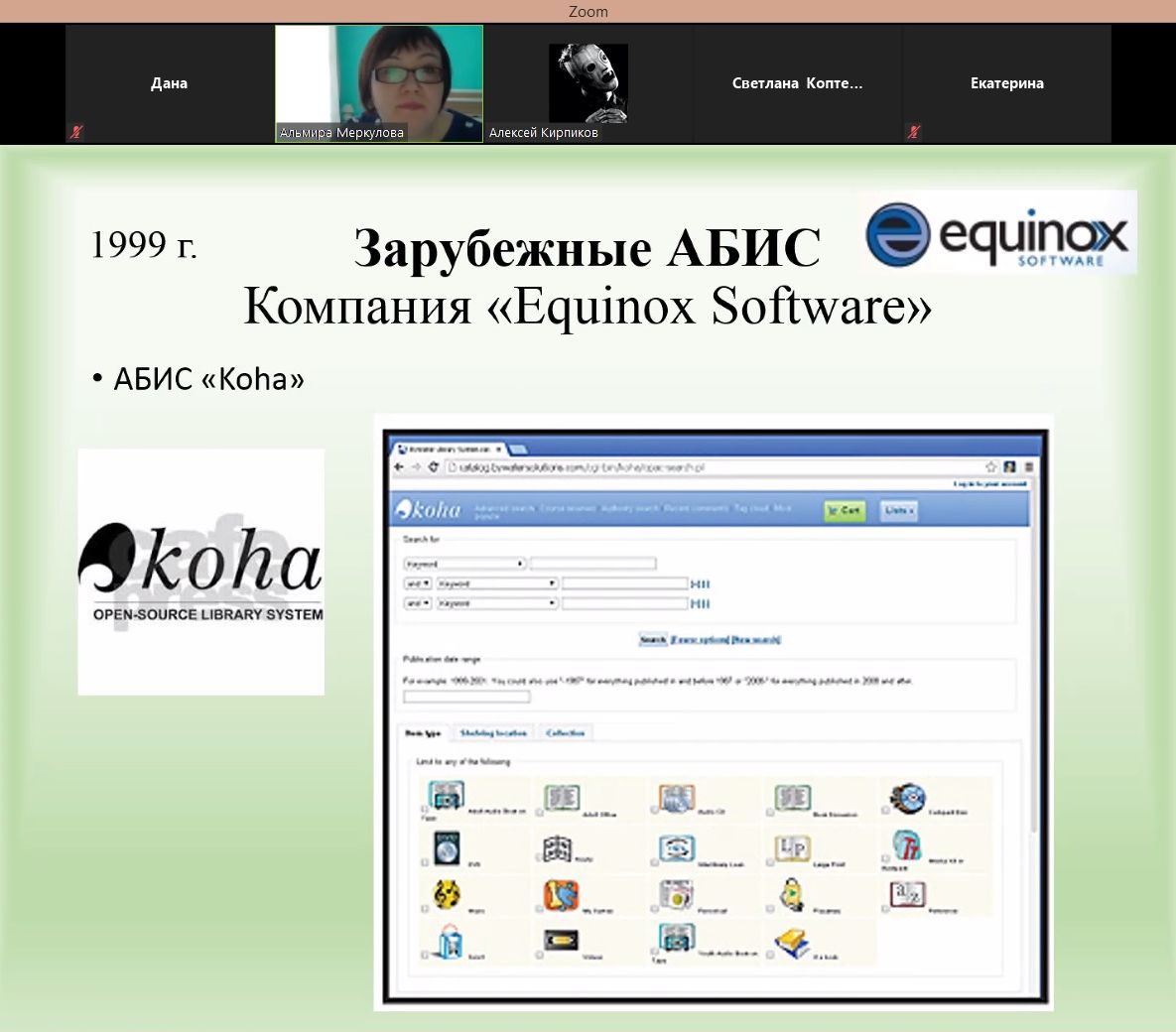The height and width of the screenshot is (1032, 1176).
Task: Tick checkbox beside audio book on tape
Action: (x=425, y=811)
